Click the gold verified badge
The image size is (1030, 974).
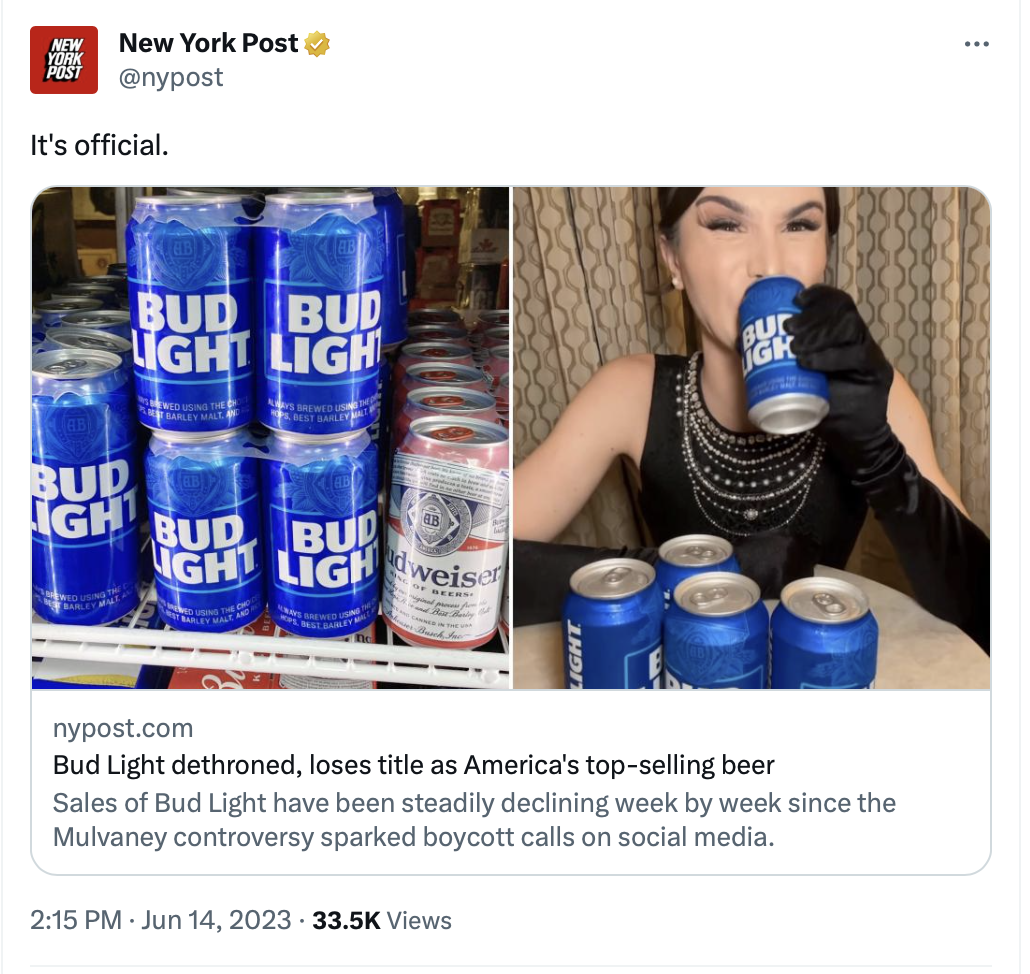317,44
